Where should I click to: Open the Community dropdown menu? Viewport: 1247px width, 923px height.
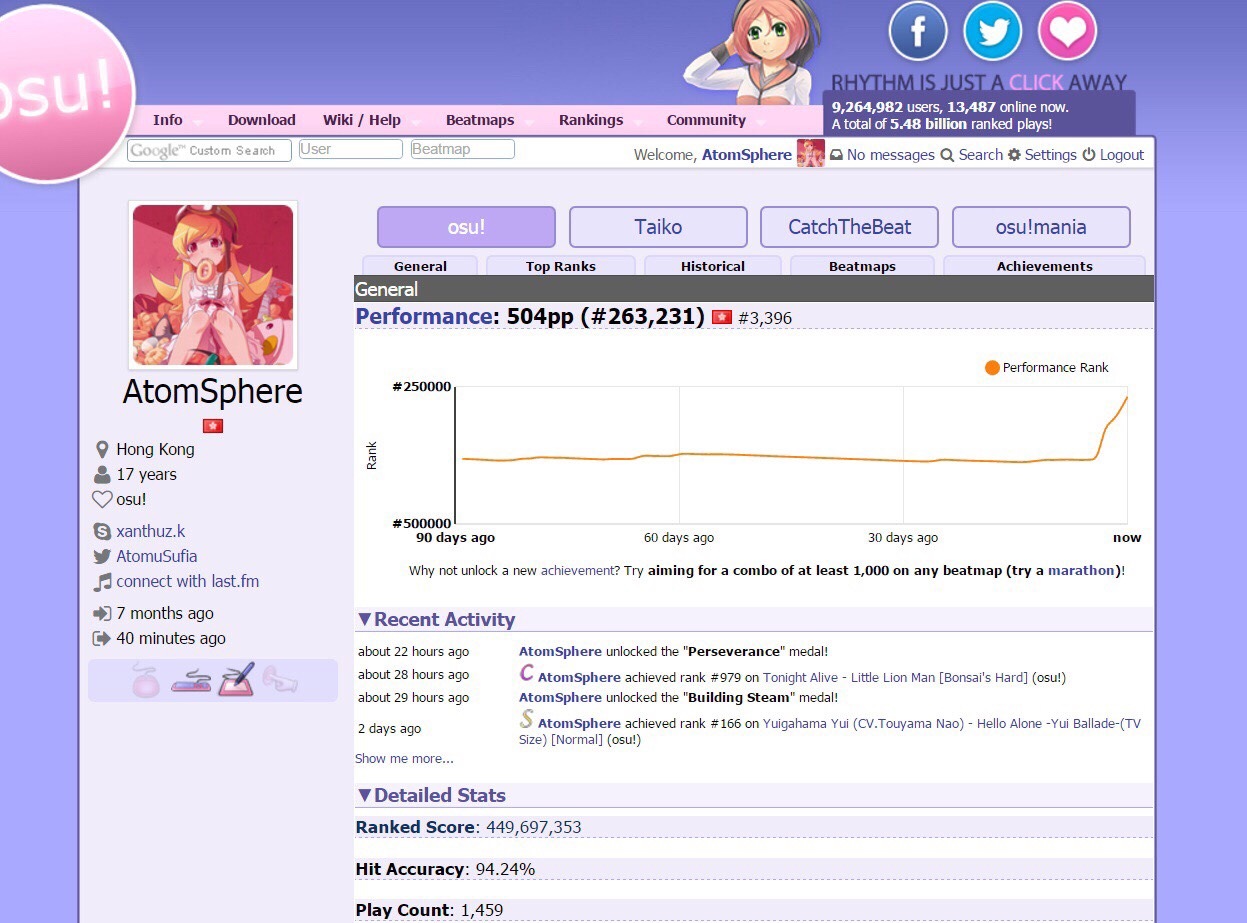707,120
